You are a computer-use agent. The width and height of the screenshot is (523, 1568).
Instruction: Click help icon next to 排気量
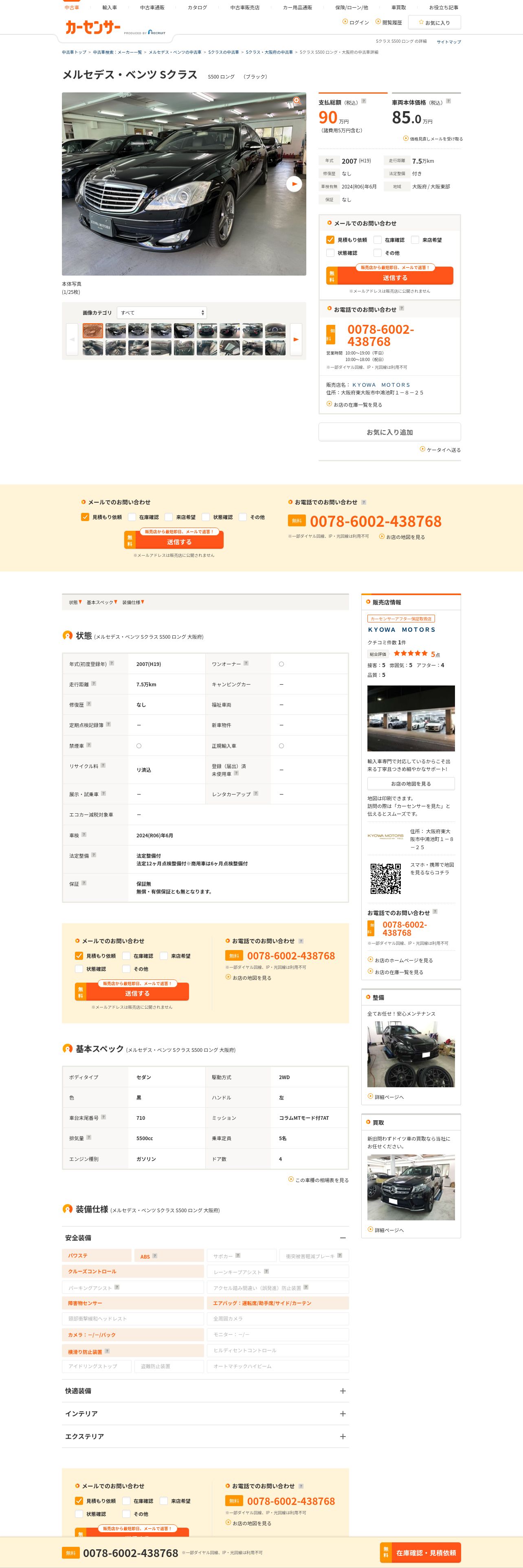pos(88,1137)
